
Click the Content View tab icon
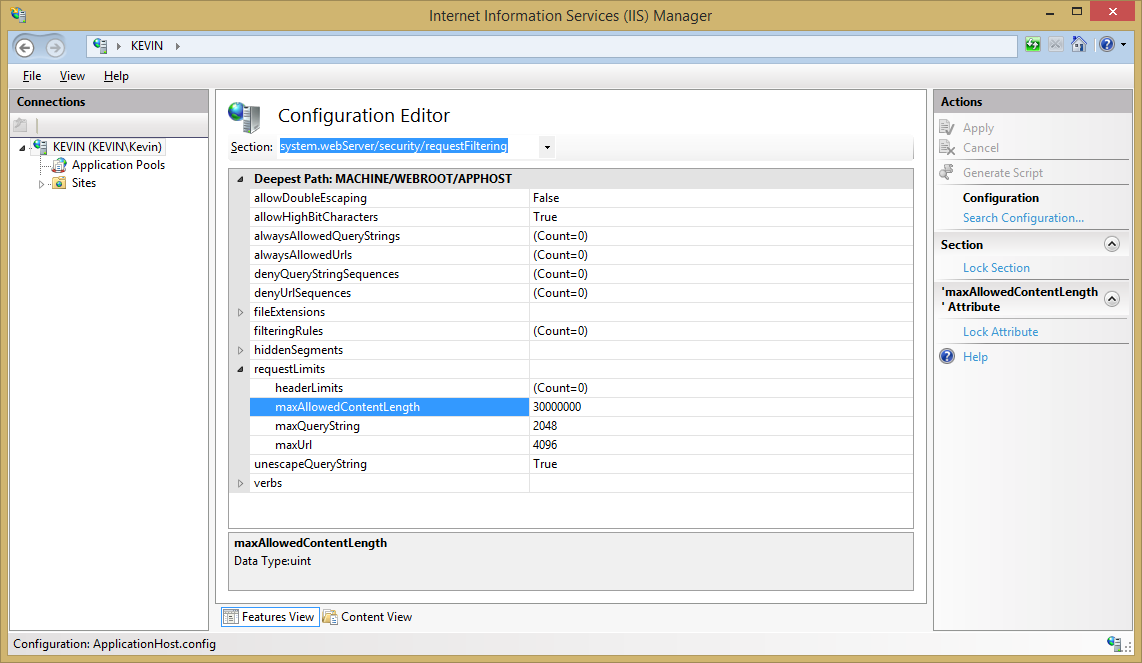point(330,617)
